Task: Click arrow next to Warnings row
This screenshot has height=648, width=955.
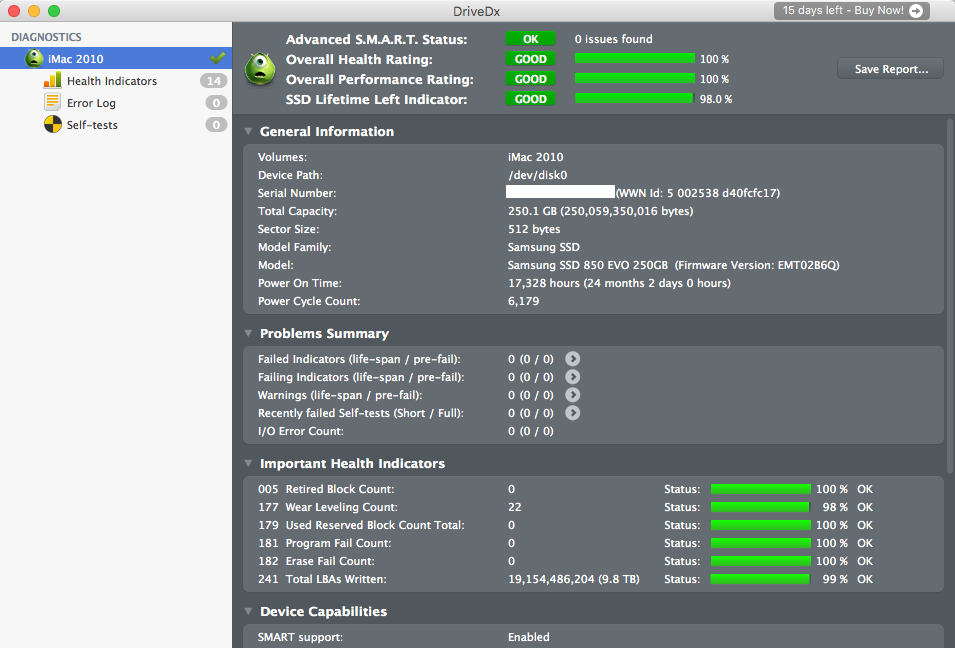Action: pos(573,395)
